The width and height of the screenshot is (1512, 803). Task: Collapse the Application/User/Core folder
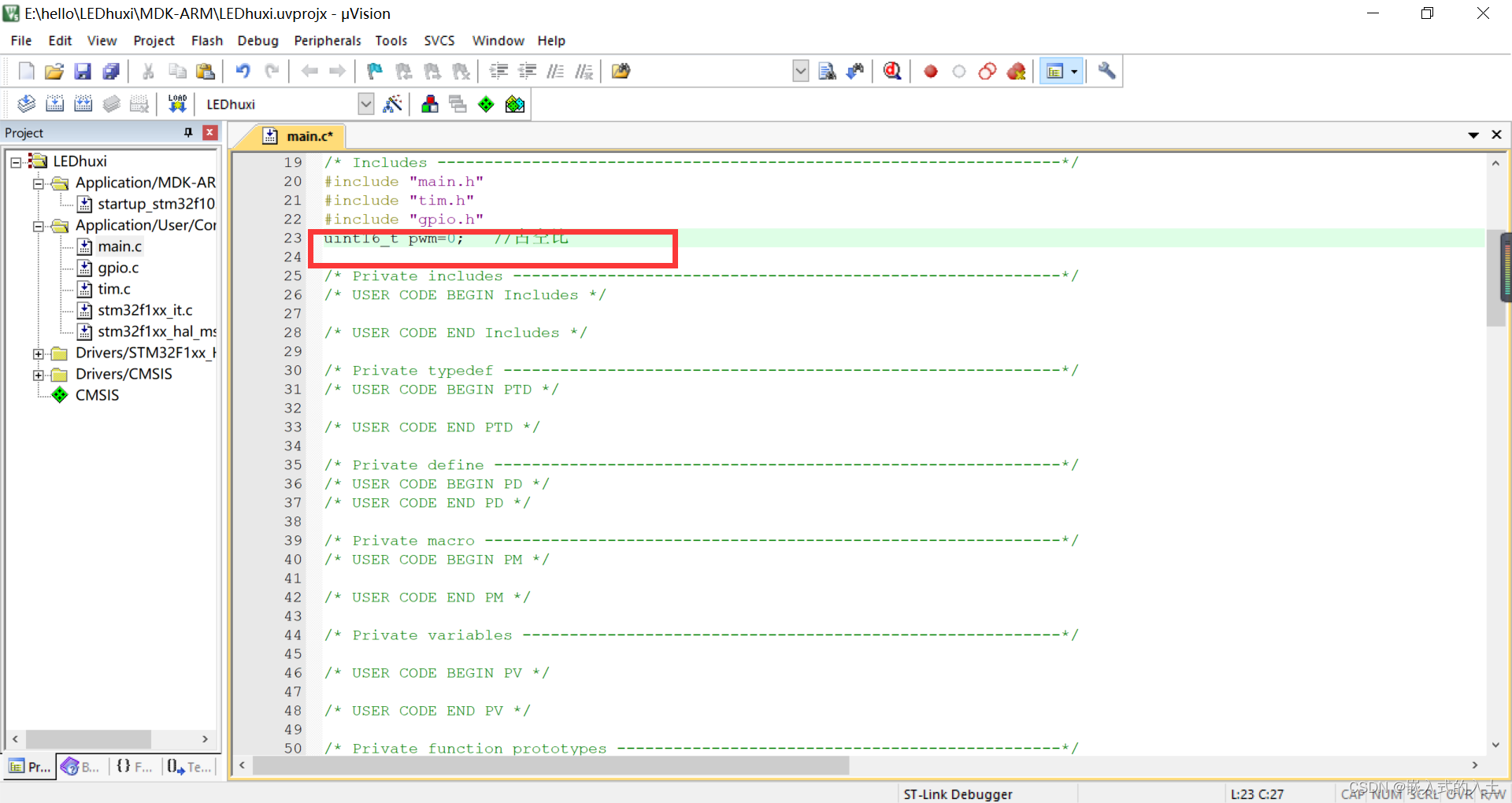pos(38,226)
